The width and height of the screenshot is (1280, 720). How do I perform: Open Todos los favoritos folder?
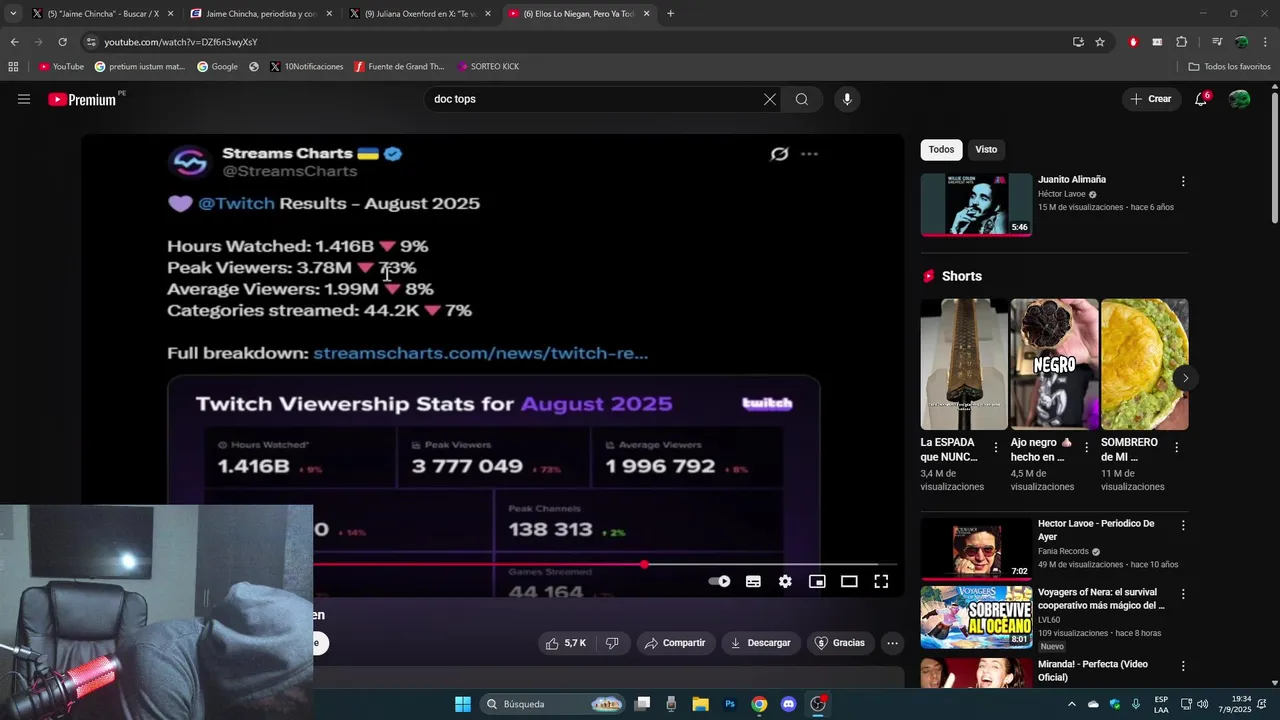point(1229,66)
